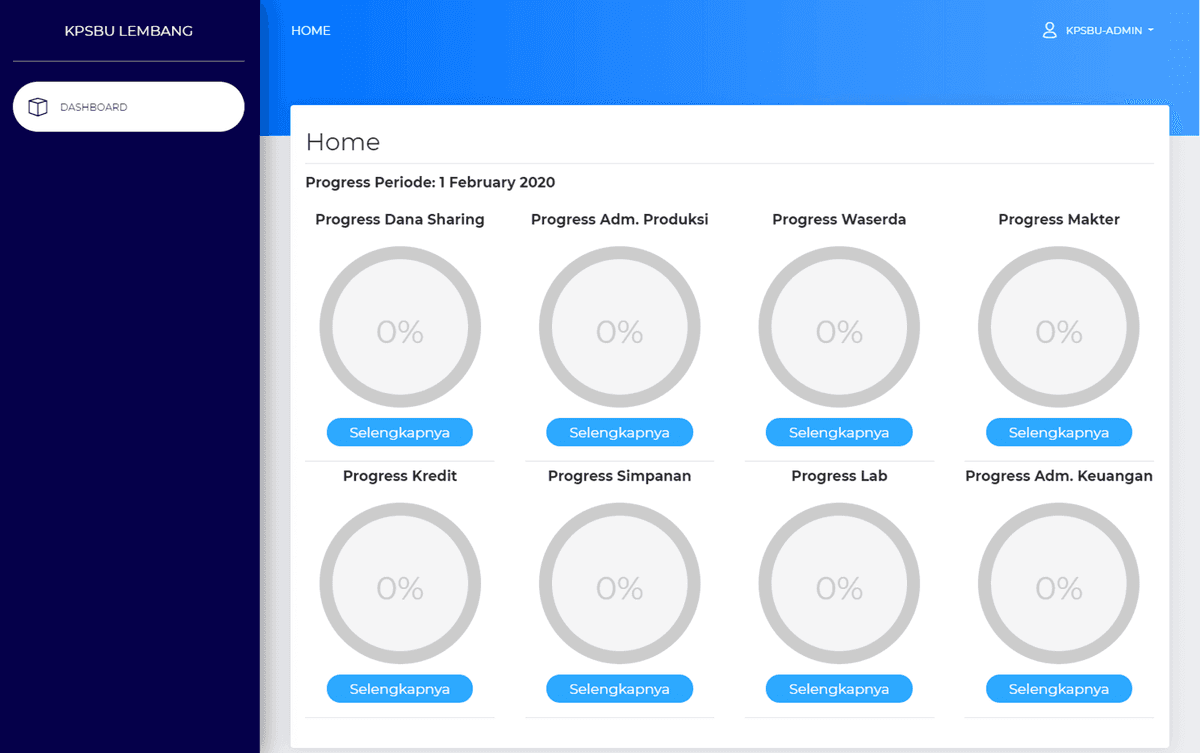Click Selengkapnya under Progress Simpanan

(620, 689)
